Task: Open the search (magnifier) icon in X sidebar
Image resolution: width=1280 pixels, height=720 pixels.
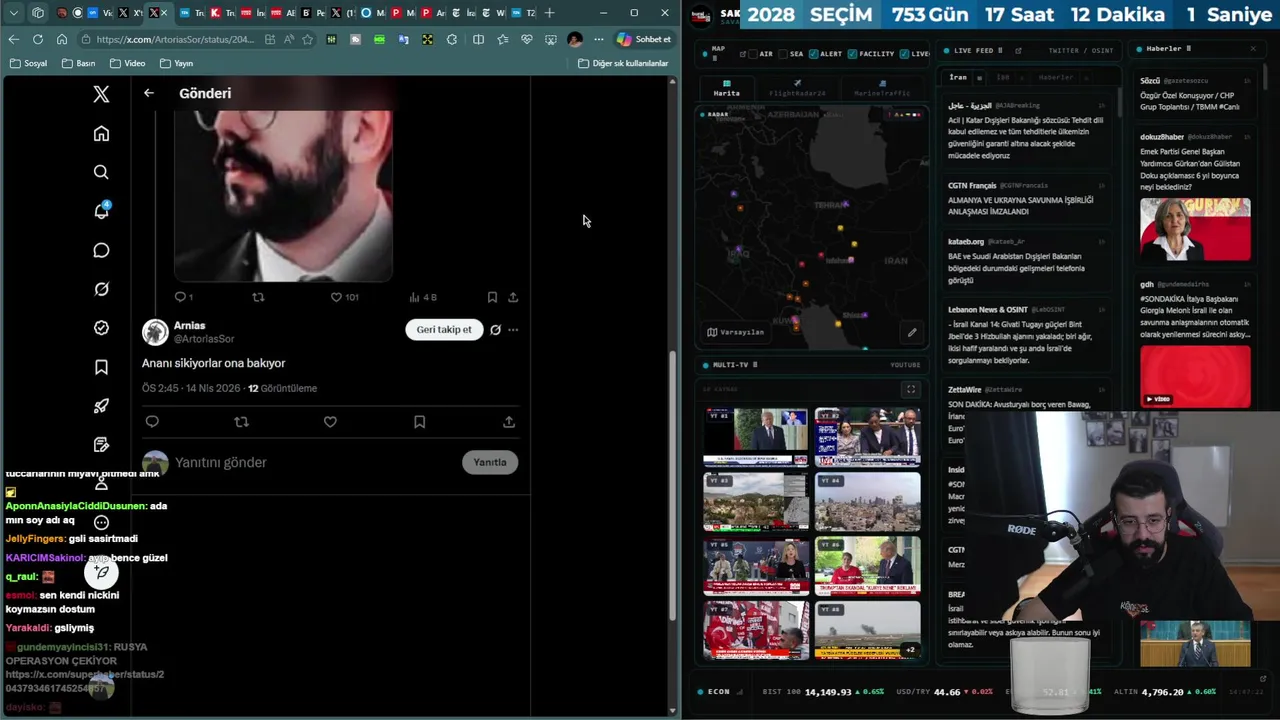Action: point(101,172)
